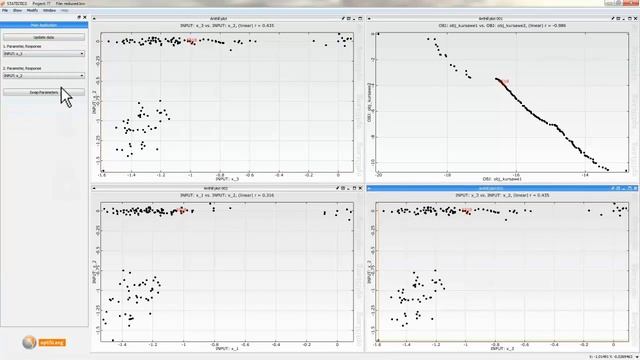Click the arrow menu icon of bottom-left anthill plot
Image resolution: width=640 pixels, height=360 pixels.
point(94,189)
